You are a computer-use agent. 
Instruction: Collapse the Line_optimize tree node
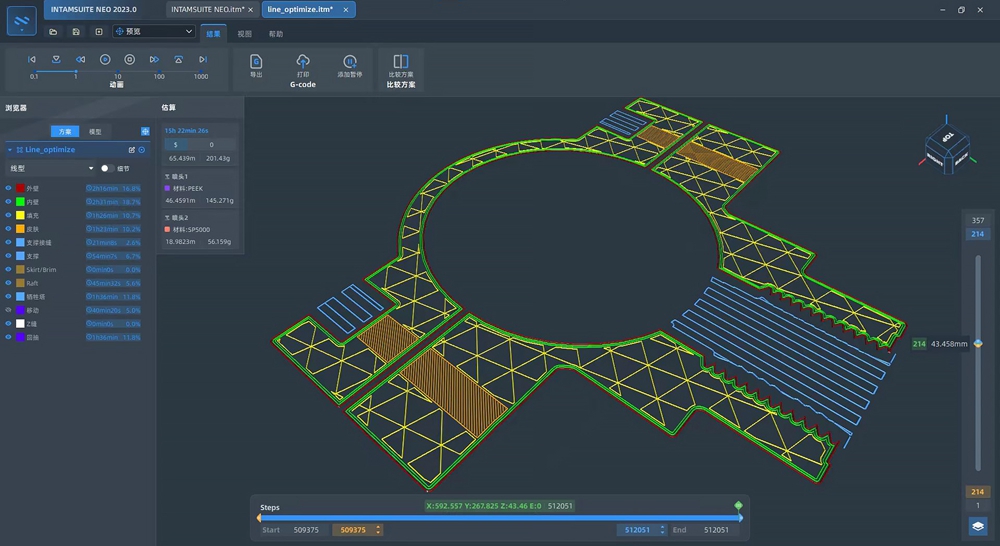pos(10,150)
